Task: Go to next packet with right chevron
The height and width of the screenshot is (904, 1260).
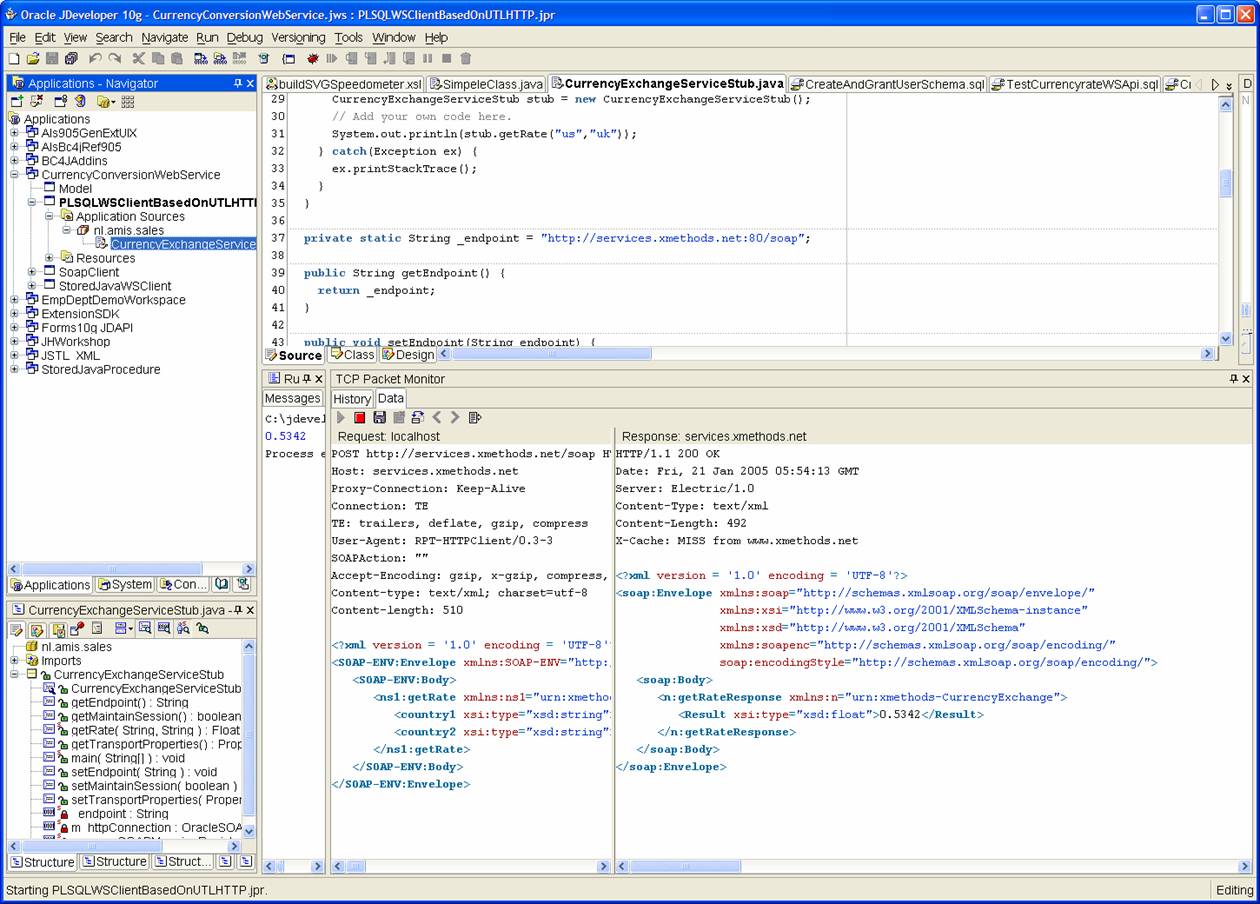Action: 455,417
